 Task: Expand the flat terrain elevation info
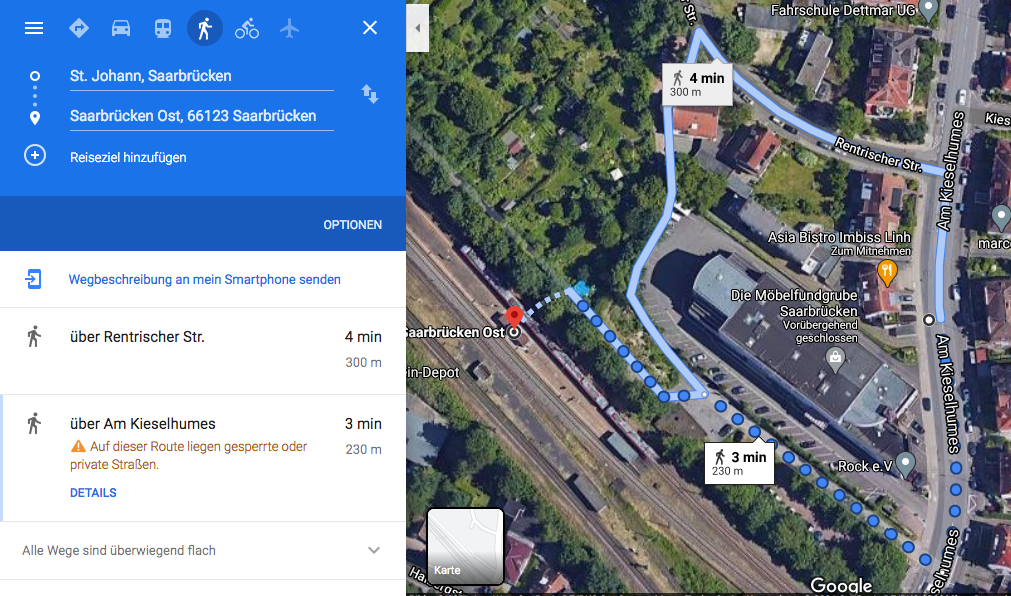(x=202, y=550)
